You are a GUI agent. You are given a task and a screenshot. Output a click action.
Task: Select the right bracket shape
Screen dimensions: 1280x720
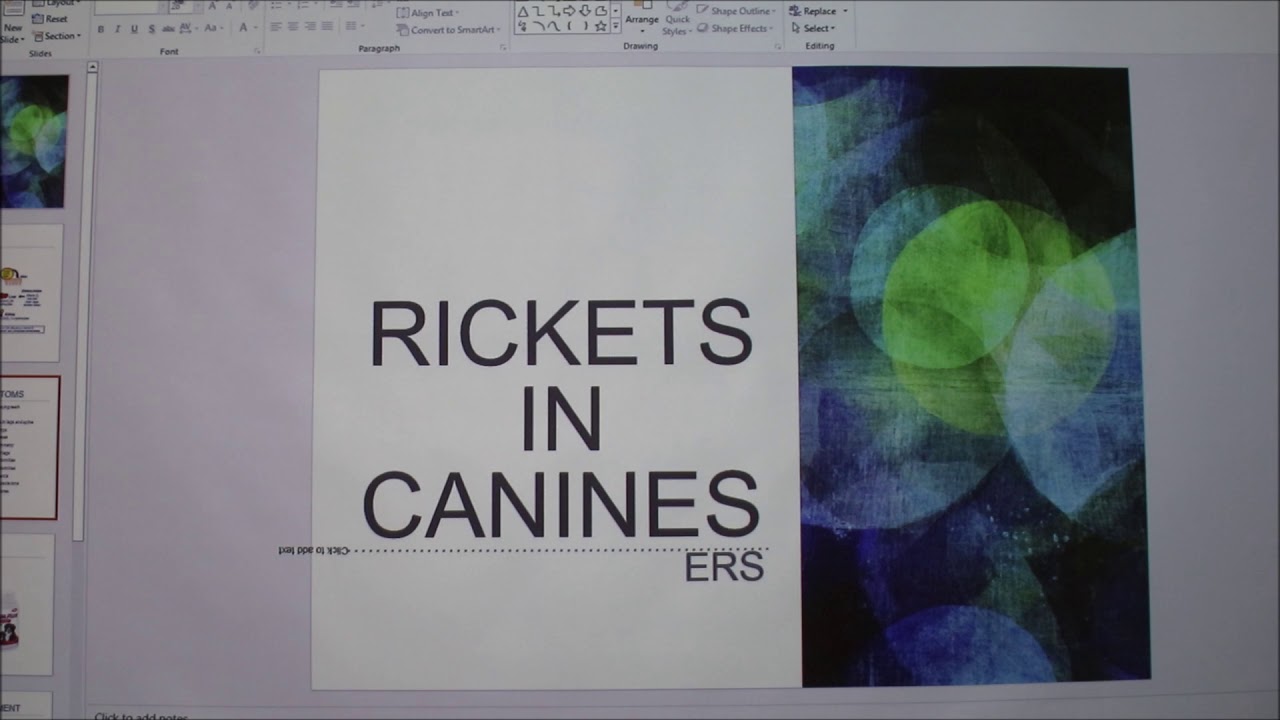pyautogui.click(x=585, y=26)
